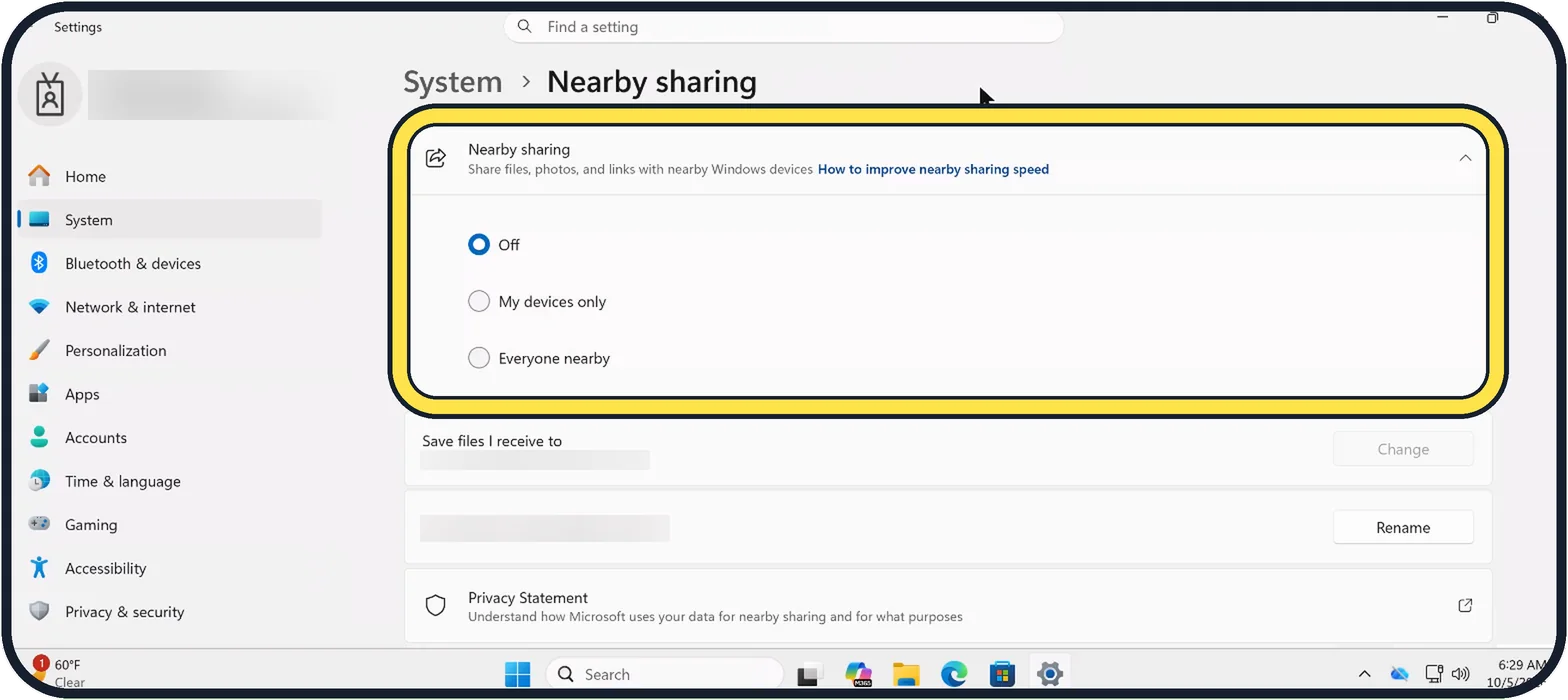Click the volume speaker tray icon
Viewport: 1568px width, 700px height.
1460,674
